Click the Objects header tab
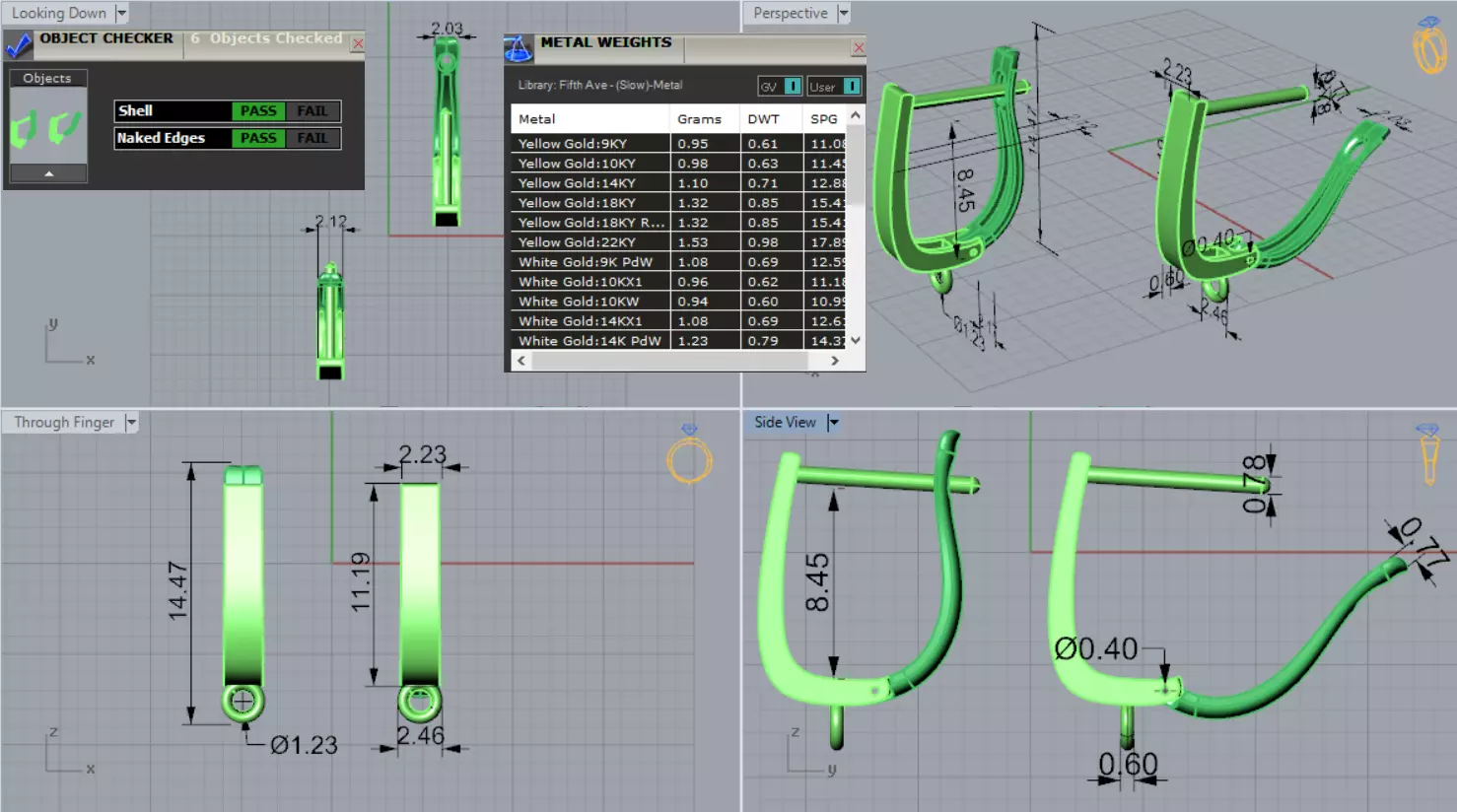 click(47, 78)
